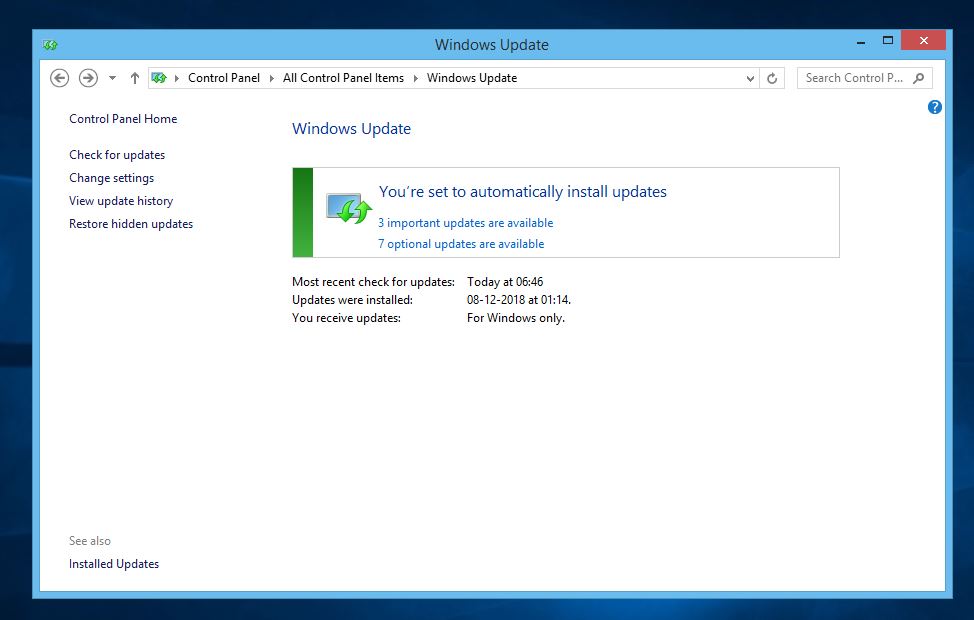Open the recent locations dropdown arrow
The height and width of the screenshot is (620, 974).
[112, 78]
